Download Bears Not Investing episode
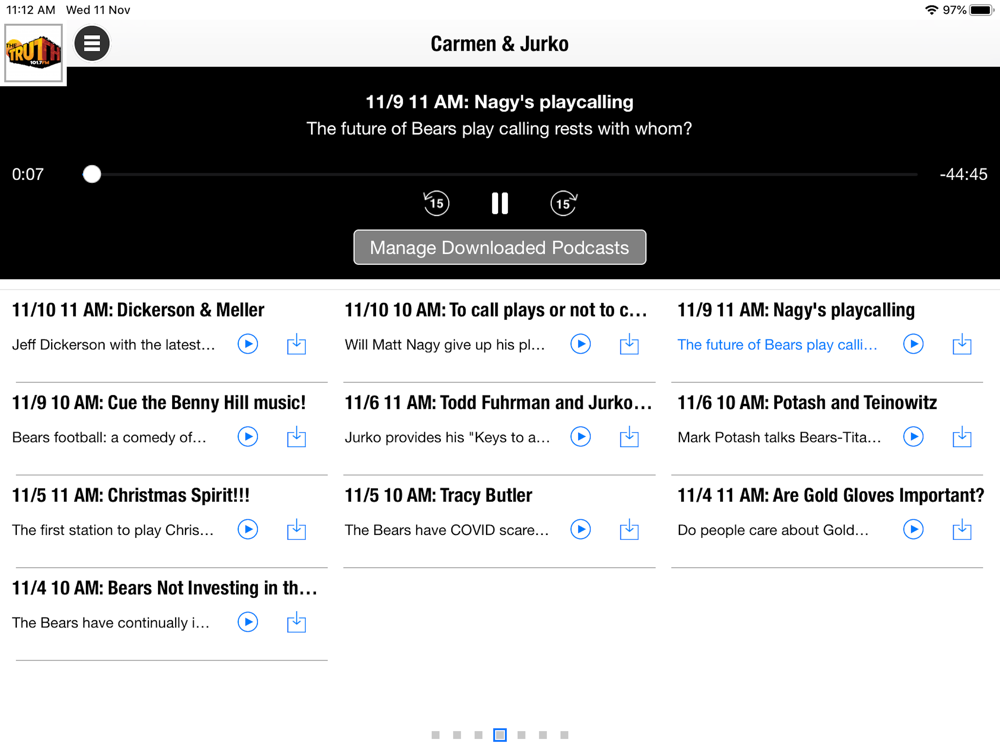1000x750 pixels. (x=297, y=622)
